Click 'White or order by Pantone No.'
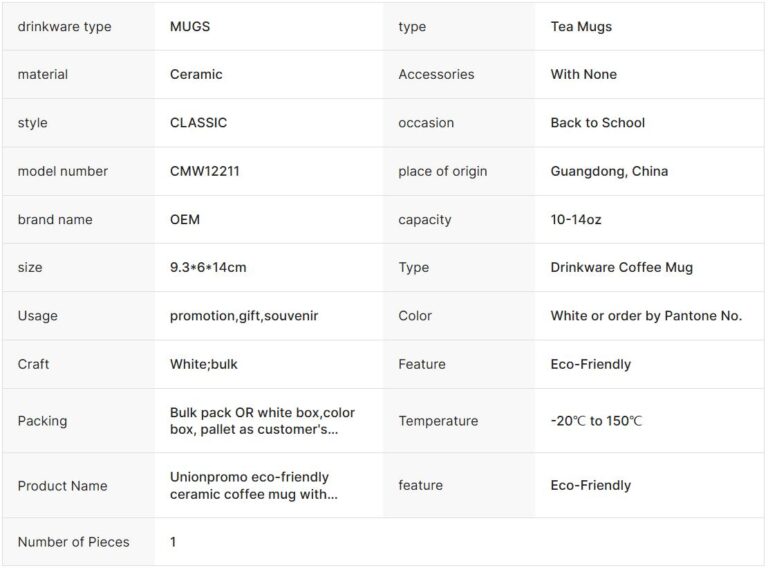Image resolution: width=768 pixels, height=568 pixels. point(646,316)
